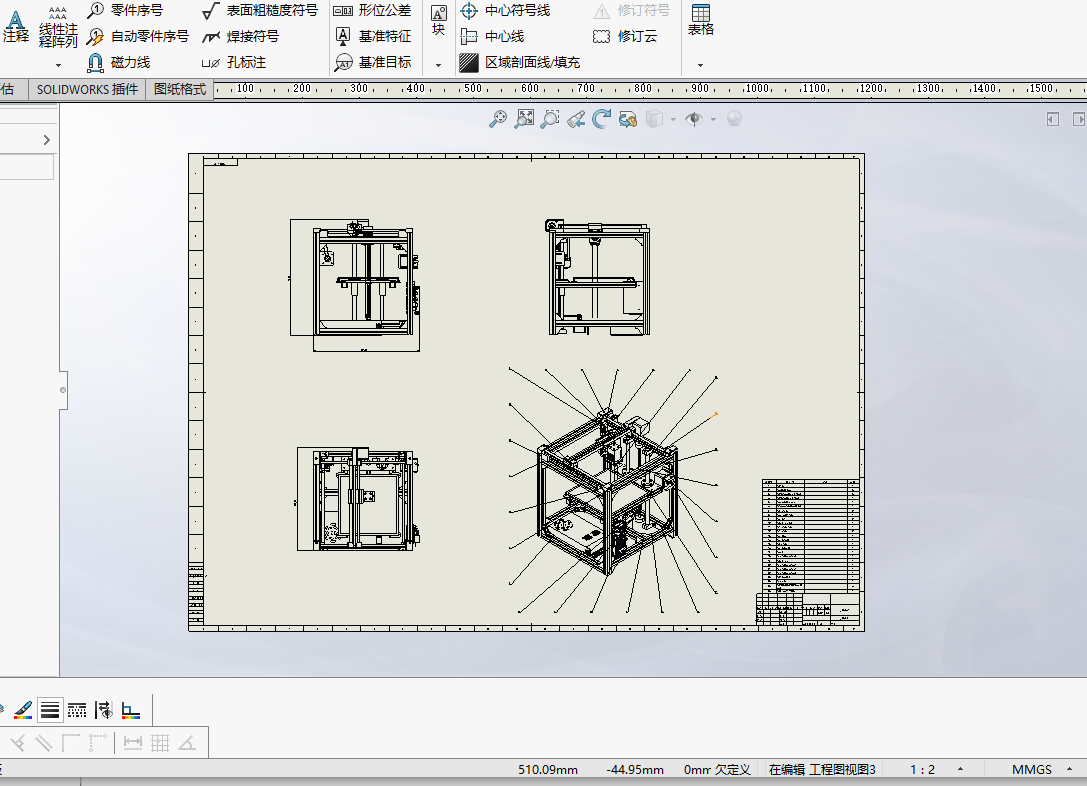Click the -44.95mm coordinate readout
Image resolution: width=1087 pixels, height=786 pixels.
(x=634, y=769)
